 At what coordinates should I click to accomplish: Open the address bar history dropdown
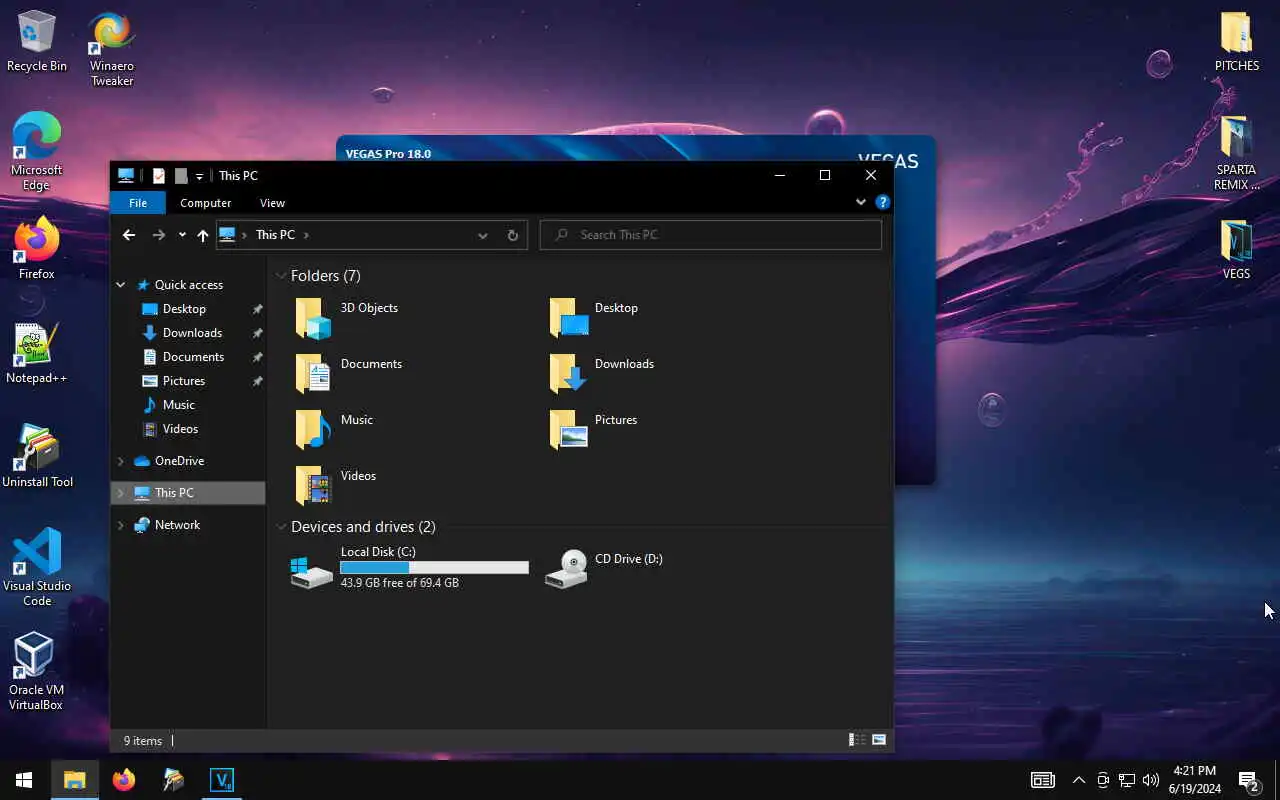483,235
